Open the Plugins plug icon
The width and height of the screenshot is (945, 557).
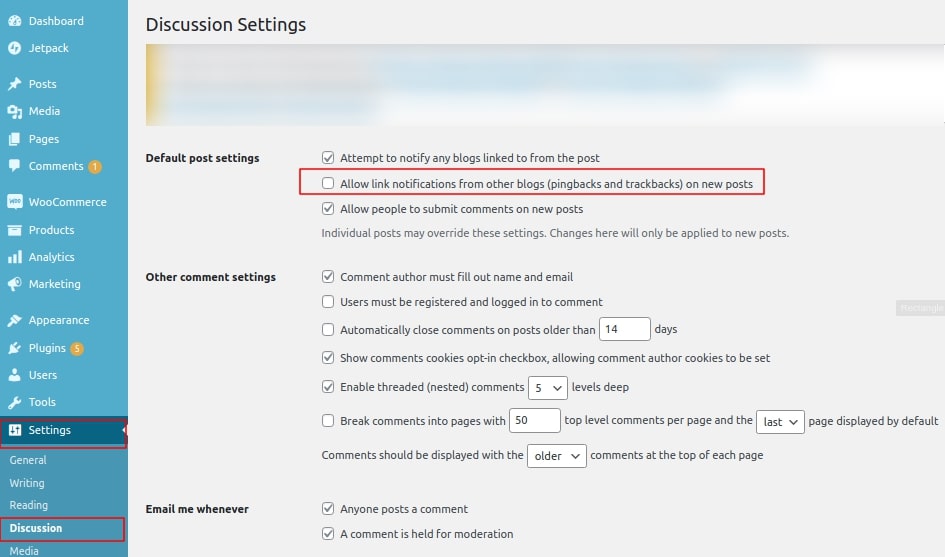pyautogui.click(x=14, y=348)
